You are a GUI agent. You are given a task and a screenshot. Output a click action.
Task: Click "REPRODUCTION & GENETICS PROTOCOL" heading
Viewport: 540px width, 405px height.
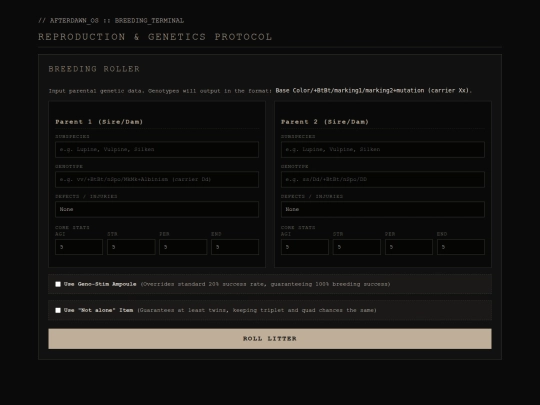[155, 37]
